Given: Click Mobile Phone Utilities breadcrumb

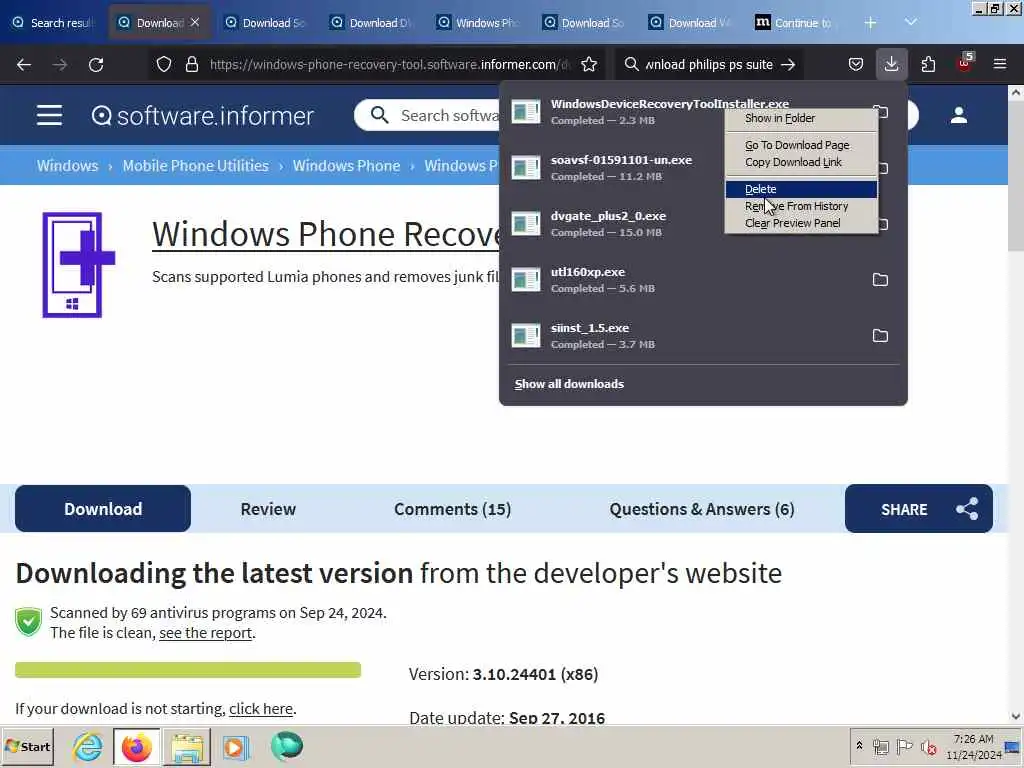Looking at the screenshot, I should 196,166.
